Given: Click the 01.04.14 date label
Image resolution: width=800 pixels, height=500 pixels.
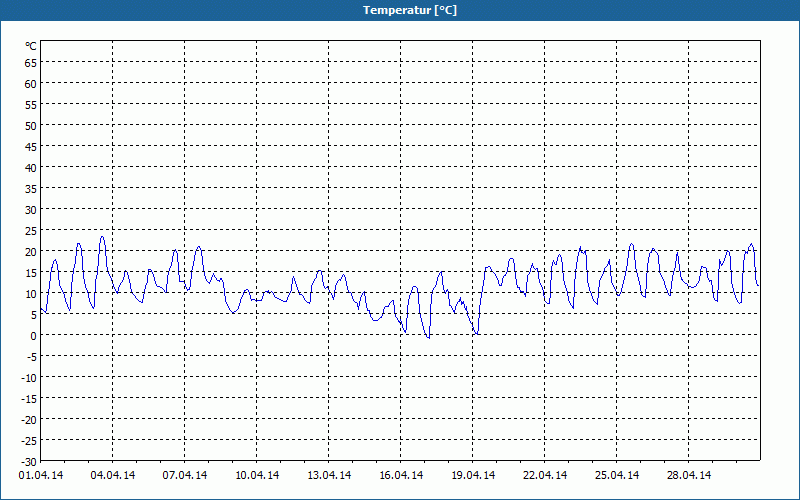Looking at the screenshot, I should click(41, 475).
